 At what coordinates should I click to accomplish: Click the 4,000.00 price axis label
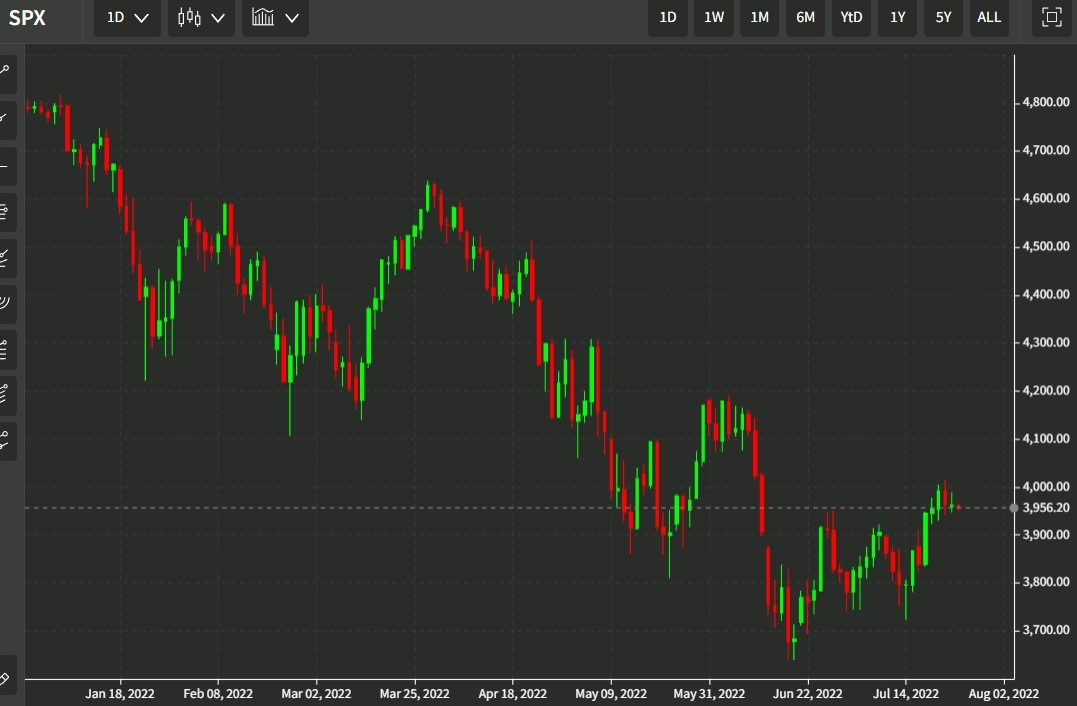[1045, 487]
